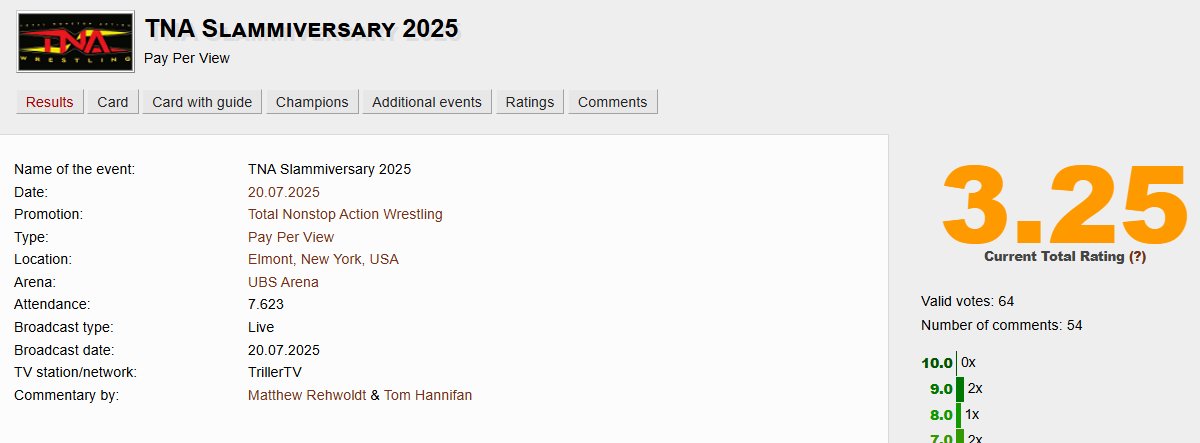Click the 20.07.2025 date link

(284, 192)
